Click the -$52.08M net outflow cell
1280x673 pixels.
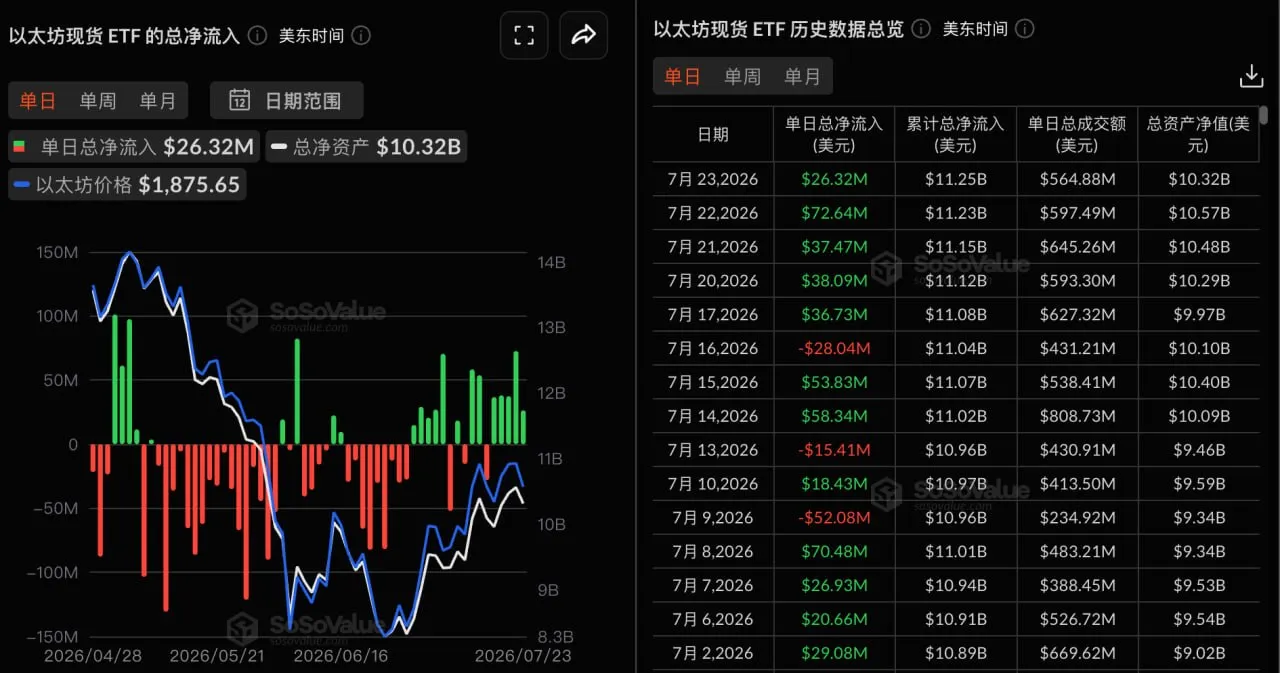coord(834,518)
